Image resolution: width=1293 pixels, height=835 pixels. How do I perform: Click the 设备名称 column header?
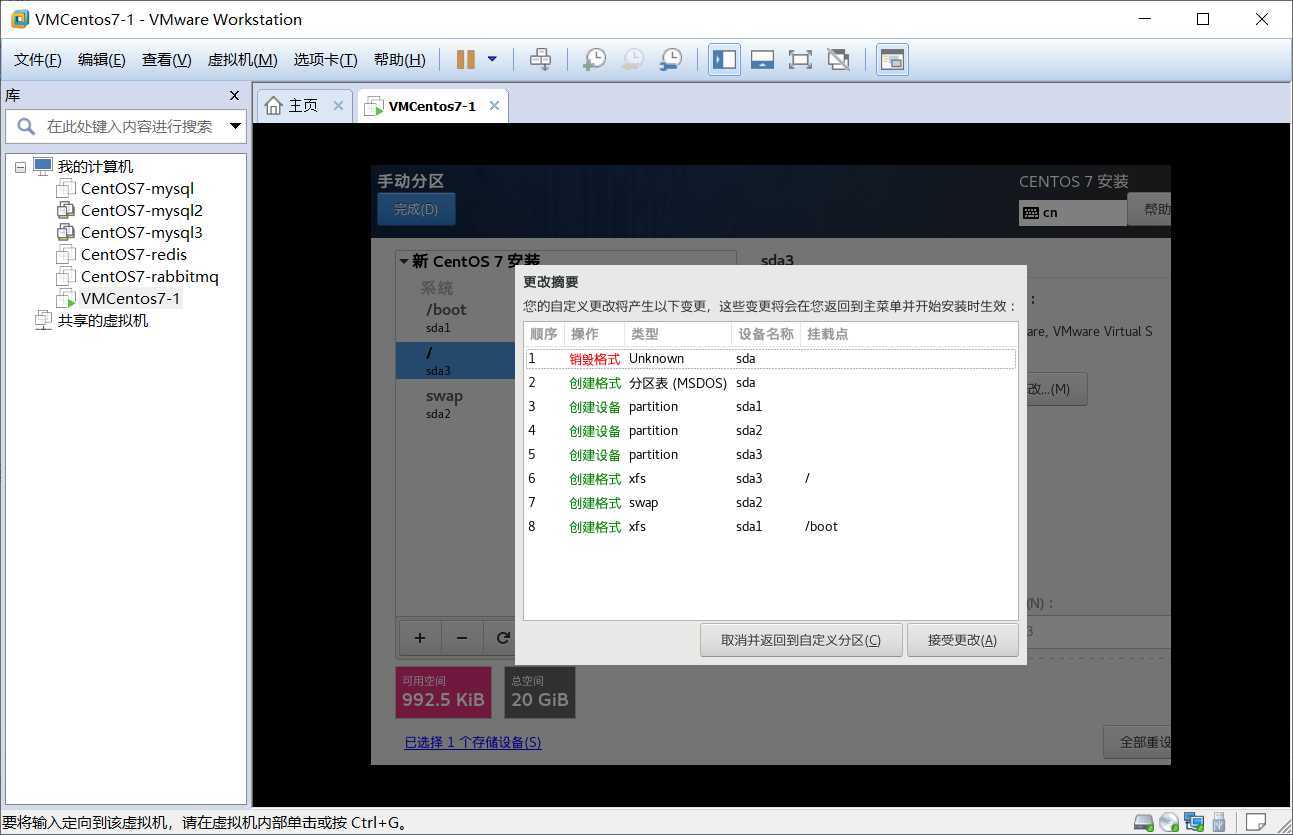point(766,334)
